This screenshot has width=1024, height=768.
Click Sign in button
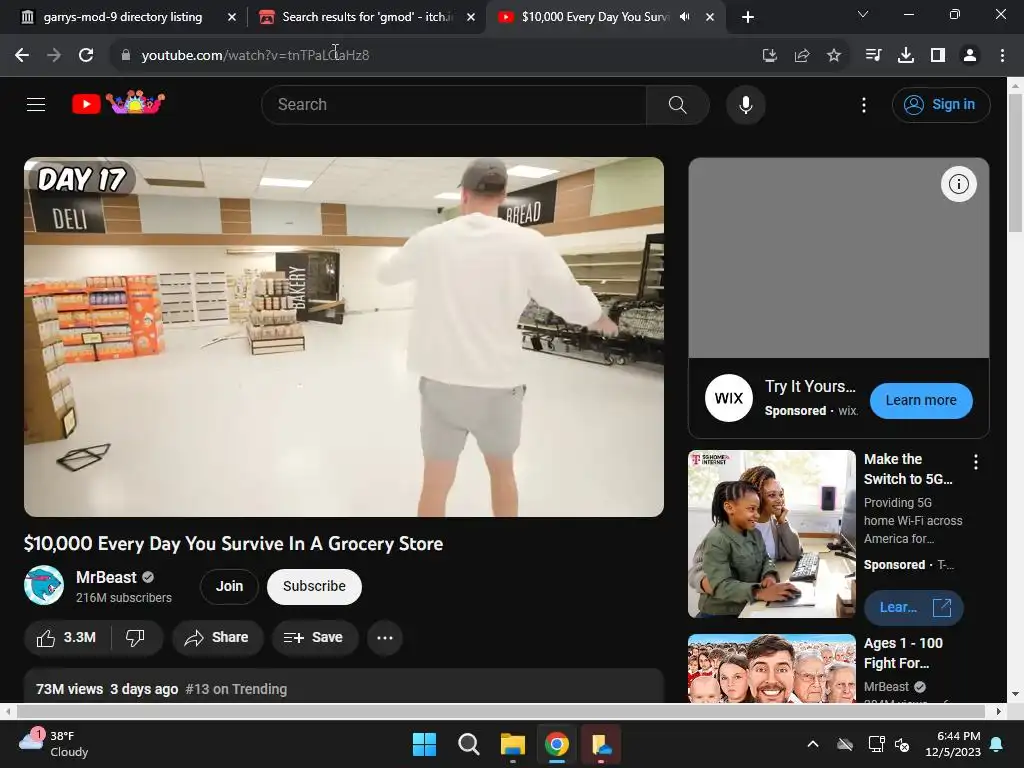point(940,104)
